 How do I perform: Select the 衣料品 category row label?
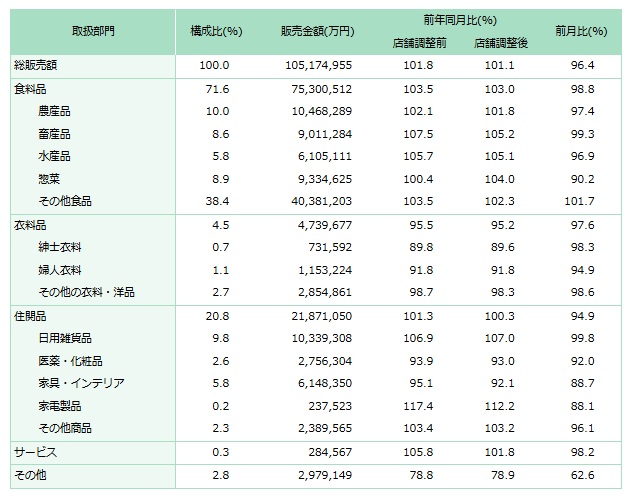pos(30,225)
